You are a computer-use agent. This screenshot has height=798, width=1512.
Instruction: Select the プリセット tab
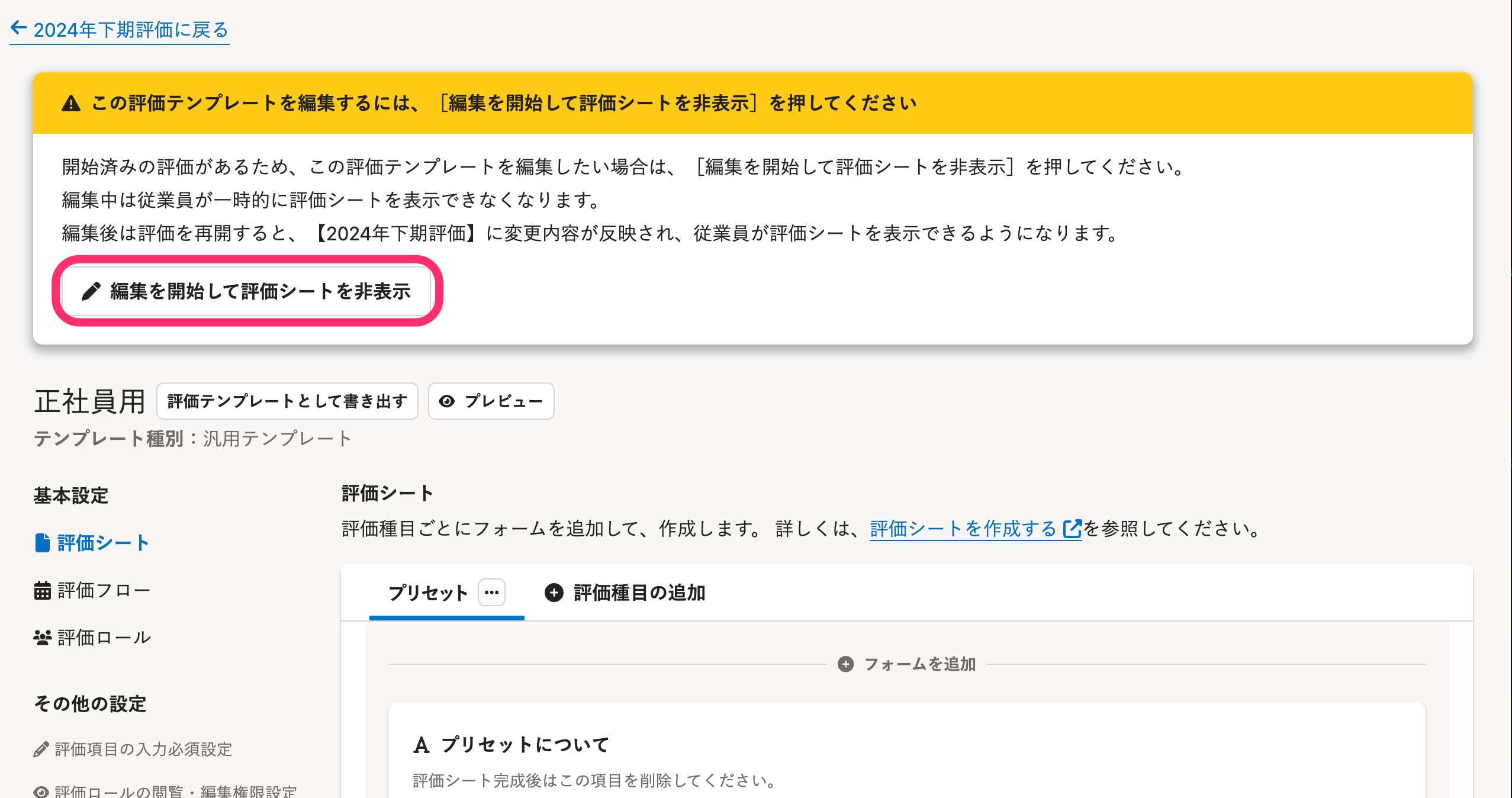(x=427, y=593)
